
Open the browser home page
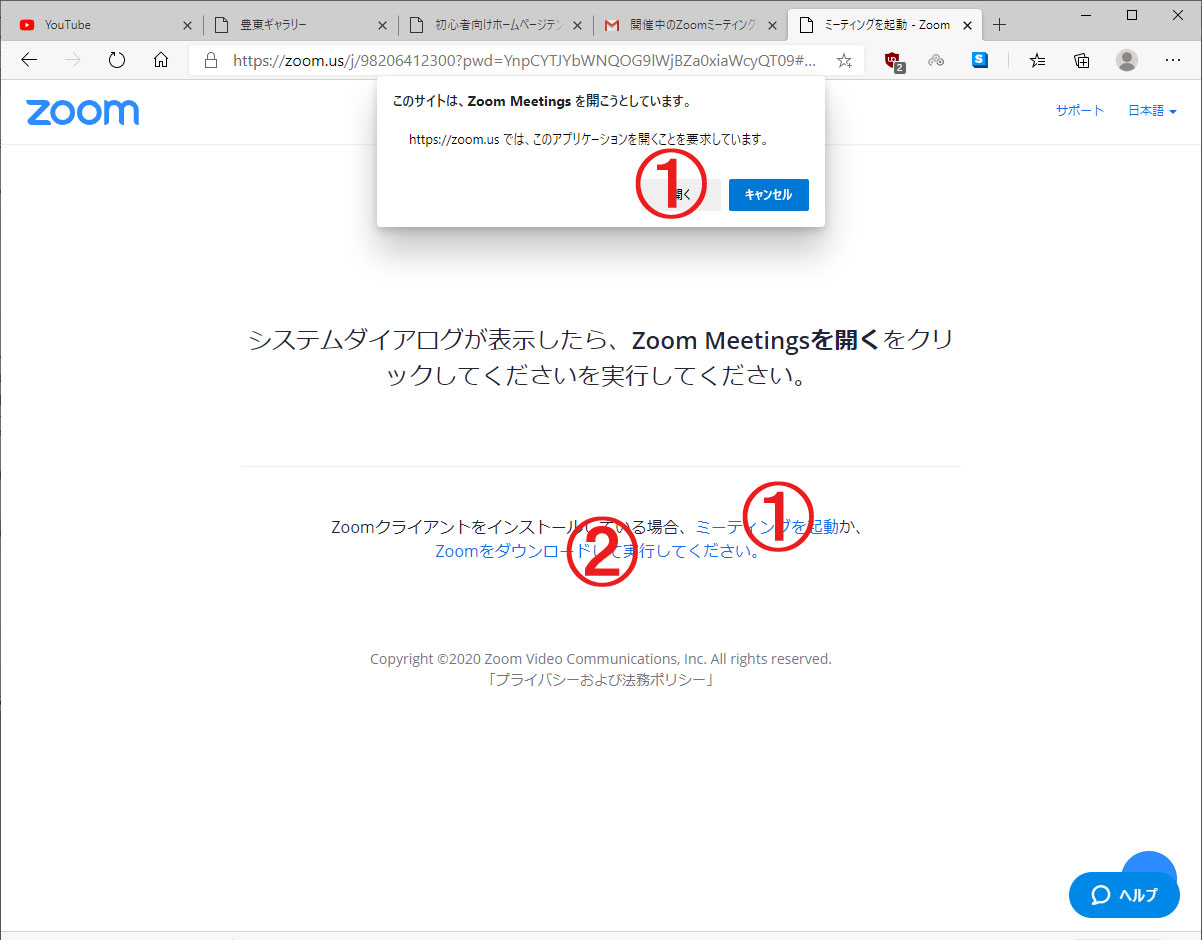pyautogui.click(x=161, y=60)
